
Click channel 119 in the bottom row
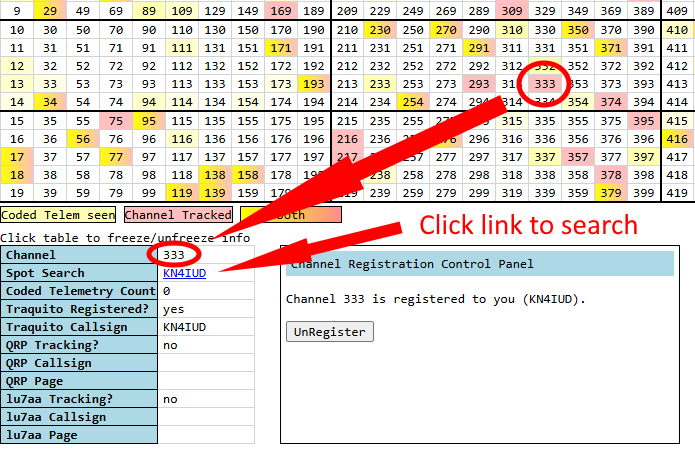(183, 192)
